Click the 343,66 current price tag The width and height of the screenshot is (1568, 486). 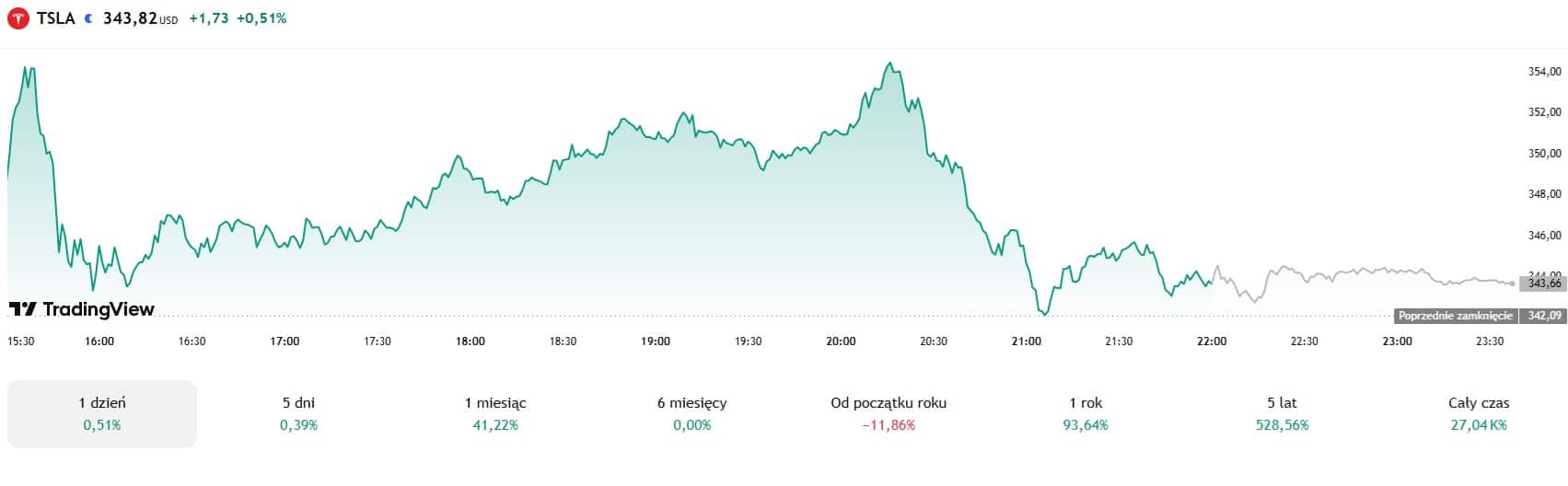click(1544, 283)
